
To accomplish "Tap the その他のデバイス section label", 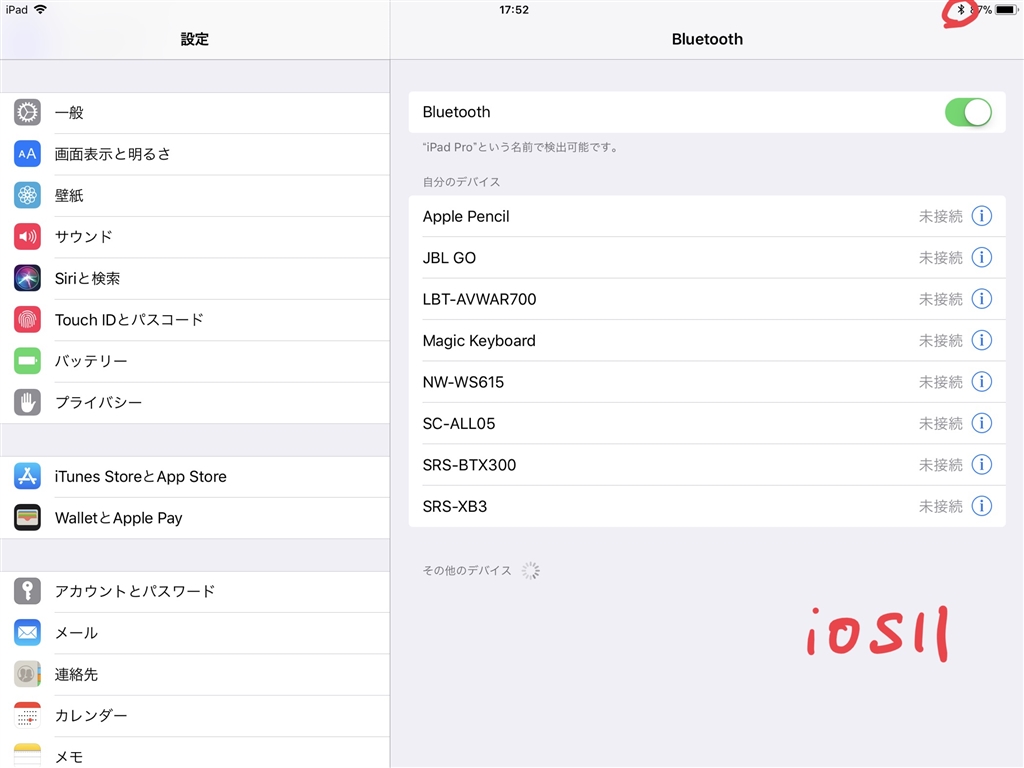I will click(x=467, y=571).
